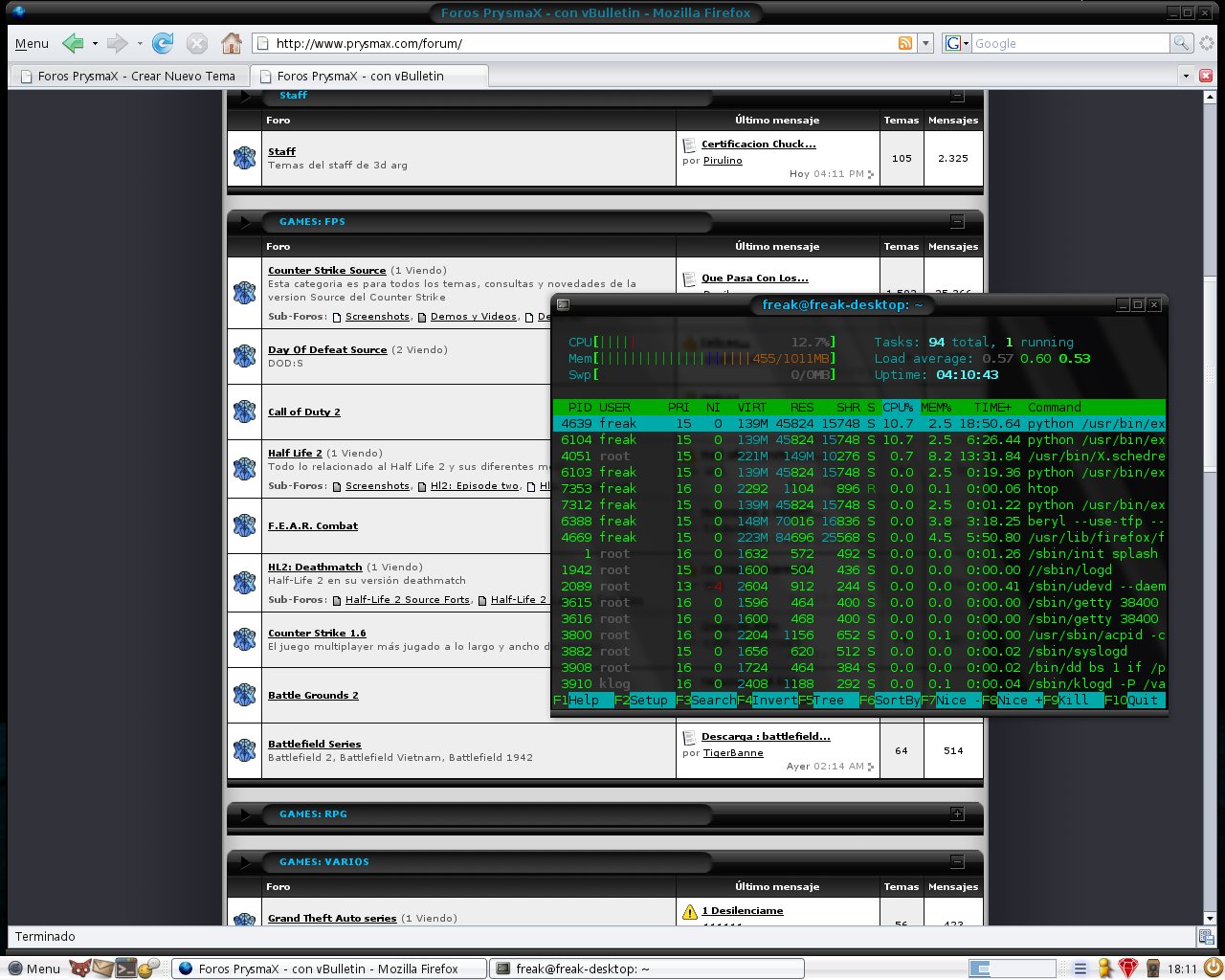This screenshot has height=980, width=1225.
Task: Click the forum status icon beside Call of Duty 2
Action: [245, 412]
